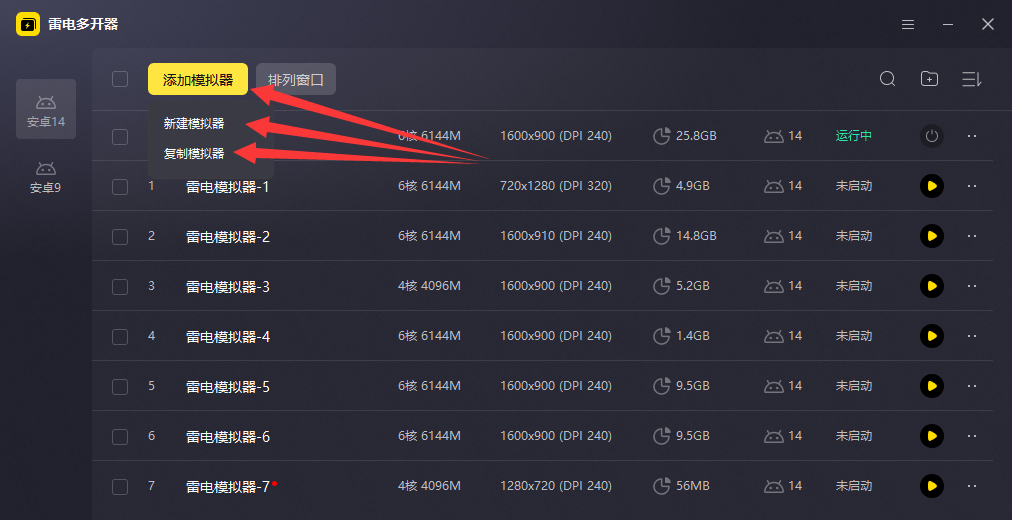Check the box for 雷电模拟器-4
The width and height of the screenshot is (1012, 520).
coord(120,337)
